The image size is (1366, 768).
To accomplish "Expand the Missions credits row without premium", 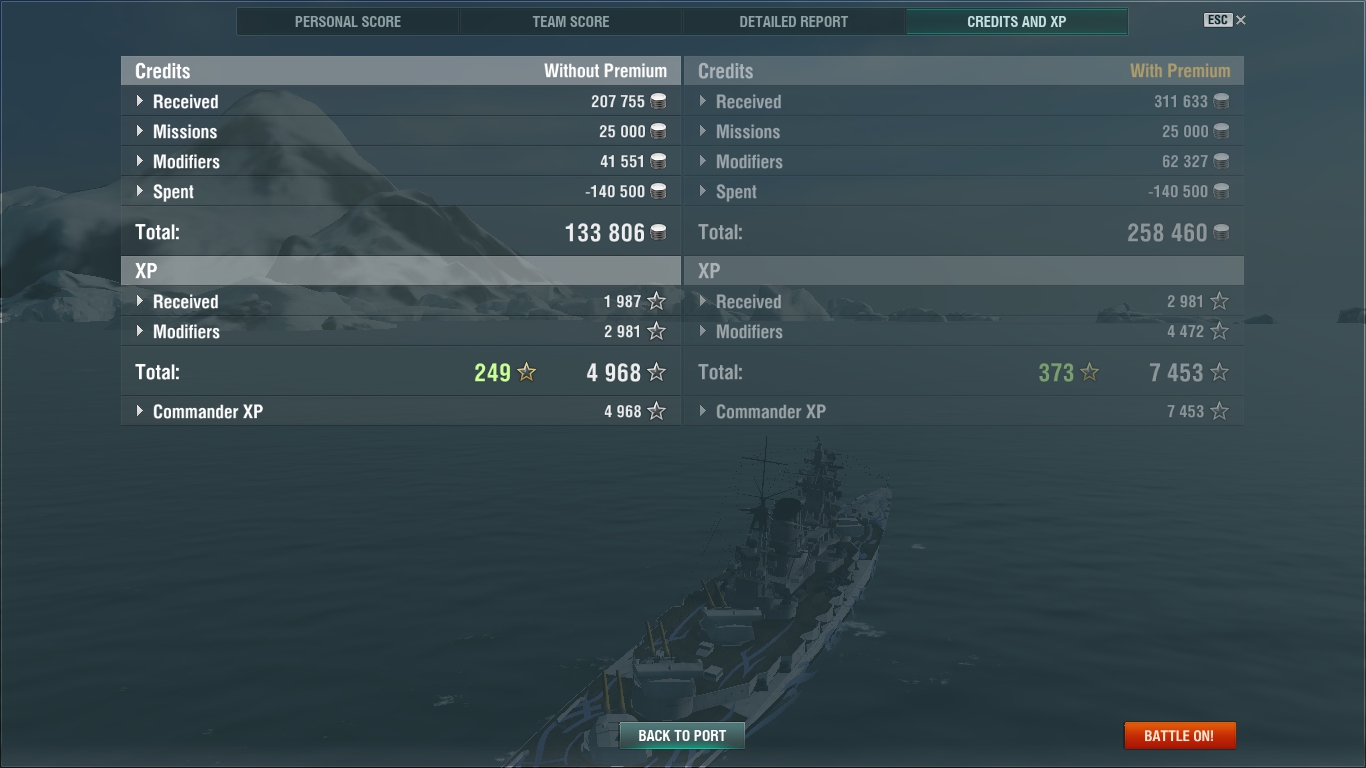I will click(x=401, y=131).
